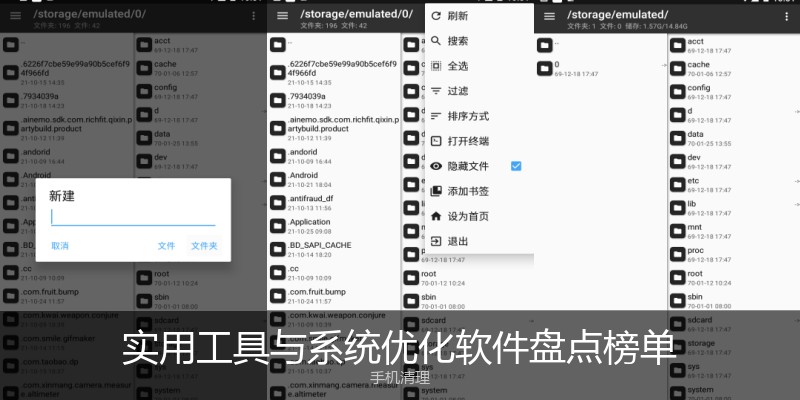Choose 设为首页 from the menu
Viewport: 800px width, 400px height.
tap(479, 216)
